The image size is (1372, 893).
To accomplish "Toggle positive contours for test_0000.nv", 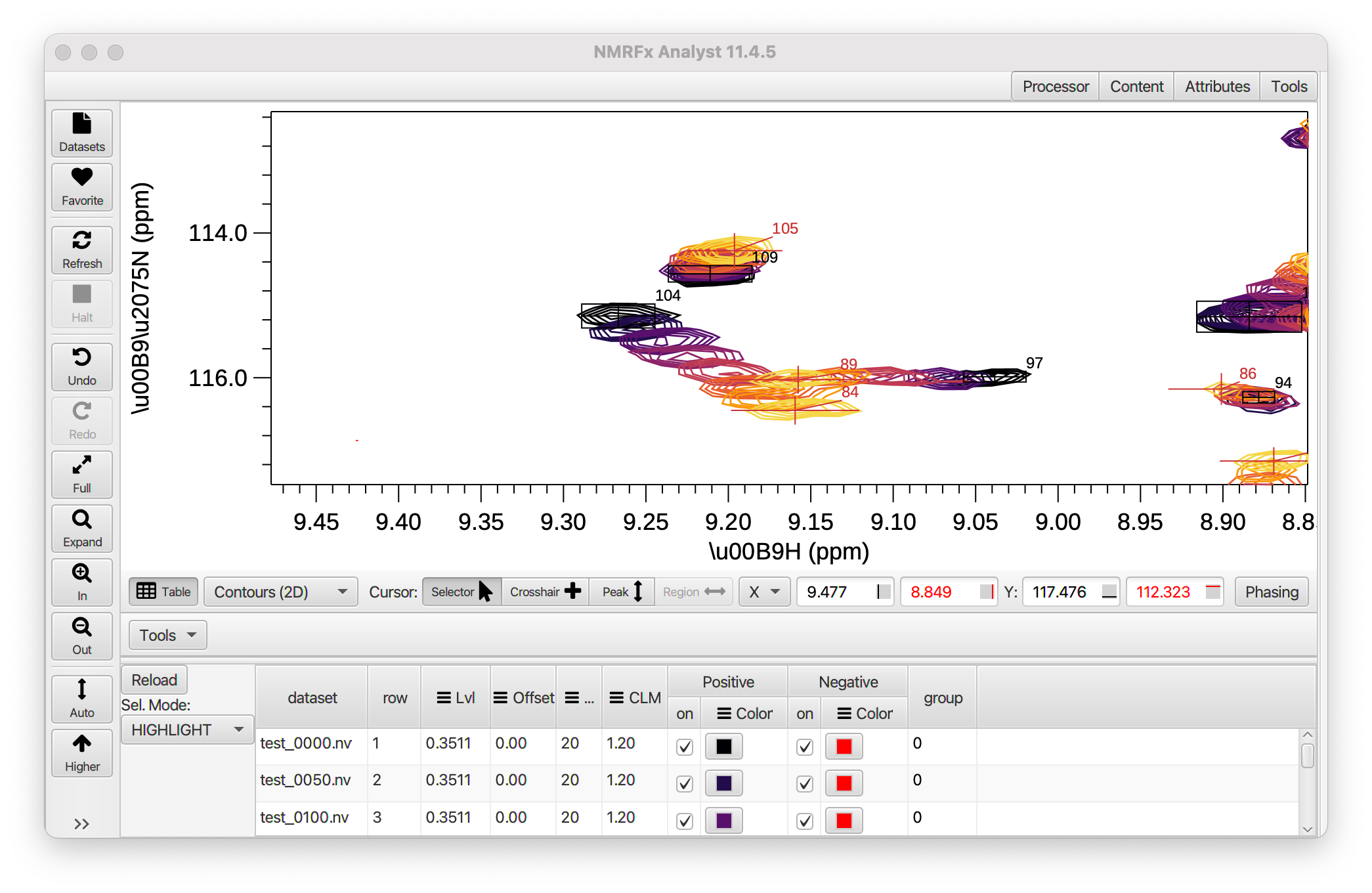I will (685, 747).
